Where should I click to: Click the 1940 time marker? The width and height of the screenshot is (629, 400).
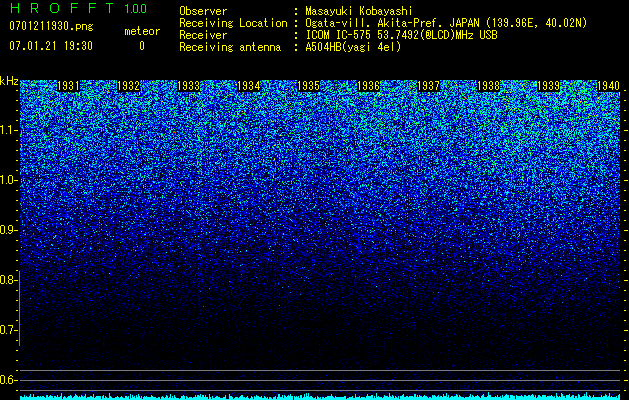tap(609, 86)
